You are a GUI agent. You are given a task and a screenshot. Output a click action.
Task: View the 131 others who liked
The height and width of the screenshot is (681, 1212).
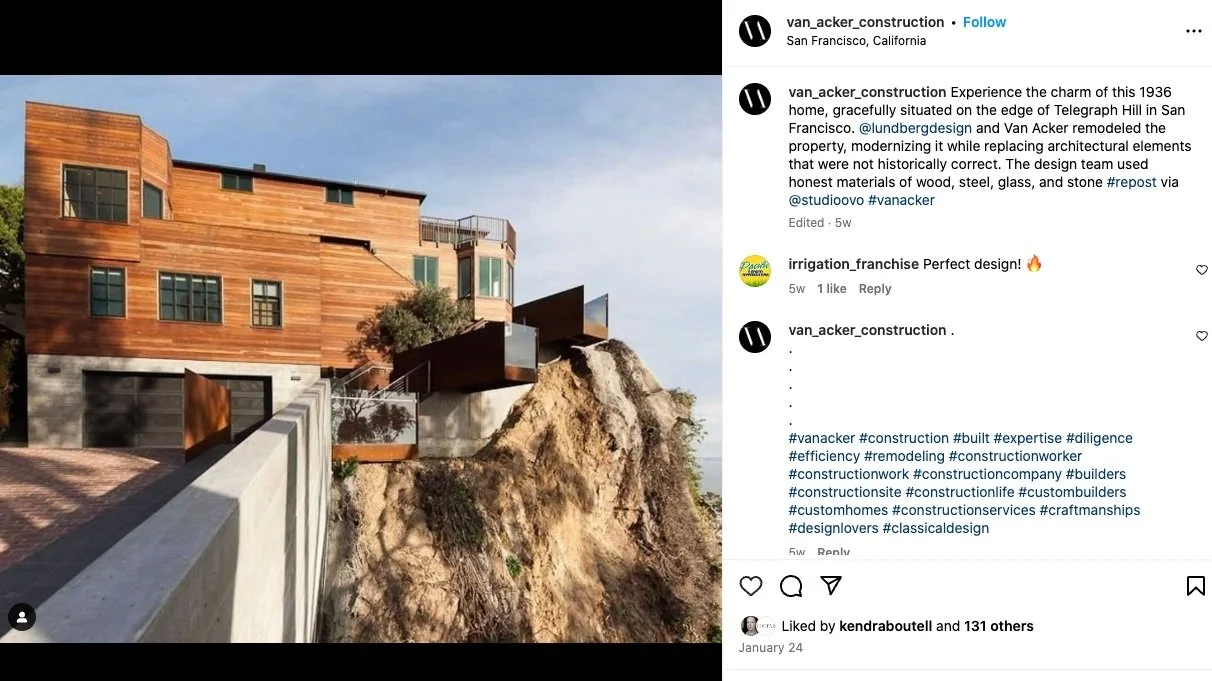[999, 626]
